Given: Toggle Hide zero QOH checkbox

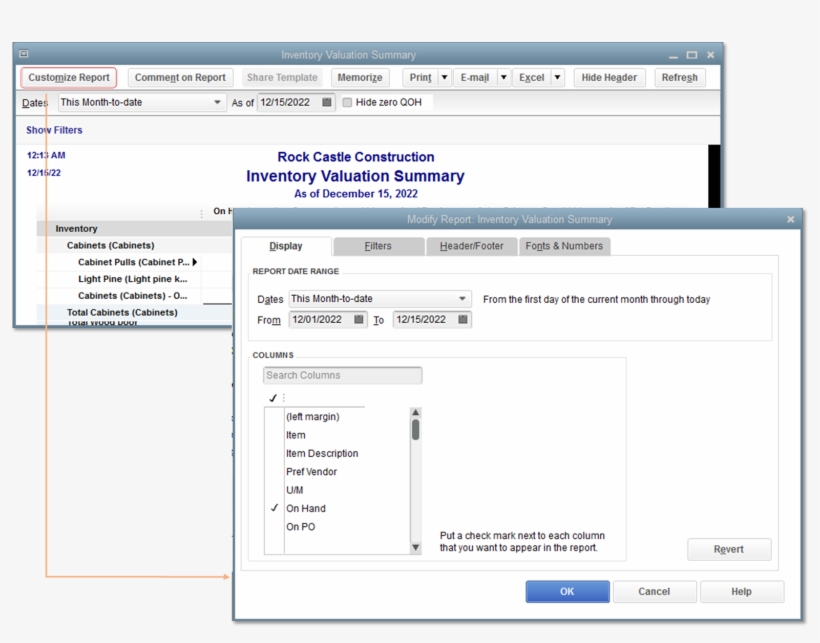Looking at the screenshot, I should (347, 102).
